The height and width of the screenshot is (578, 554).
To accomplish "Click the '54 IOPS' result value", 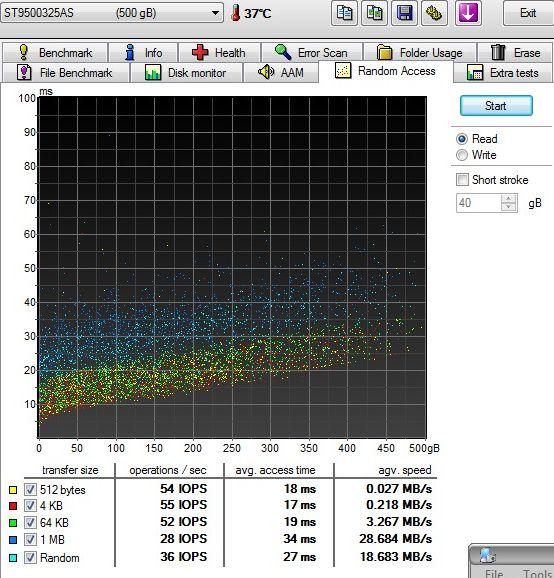I will tap(184, 489).
